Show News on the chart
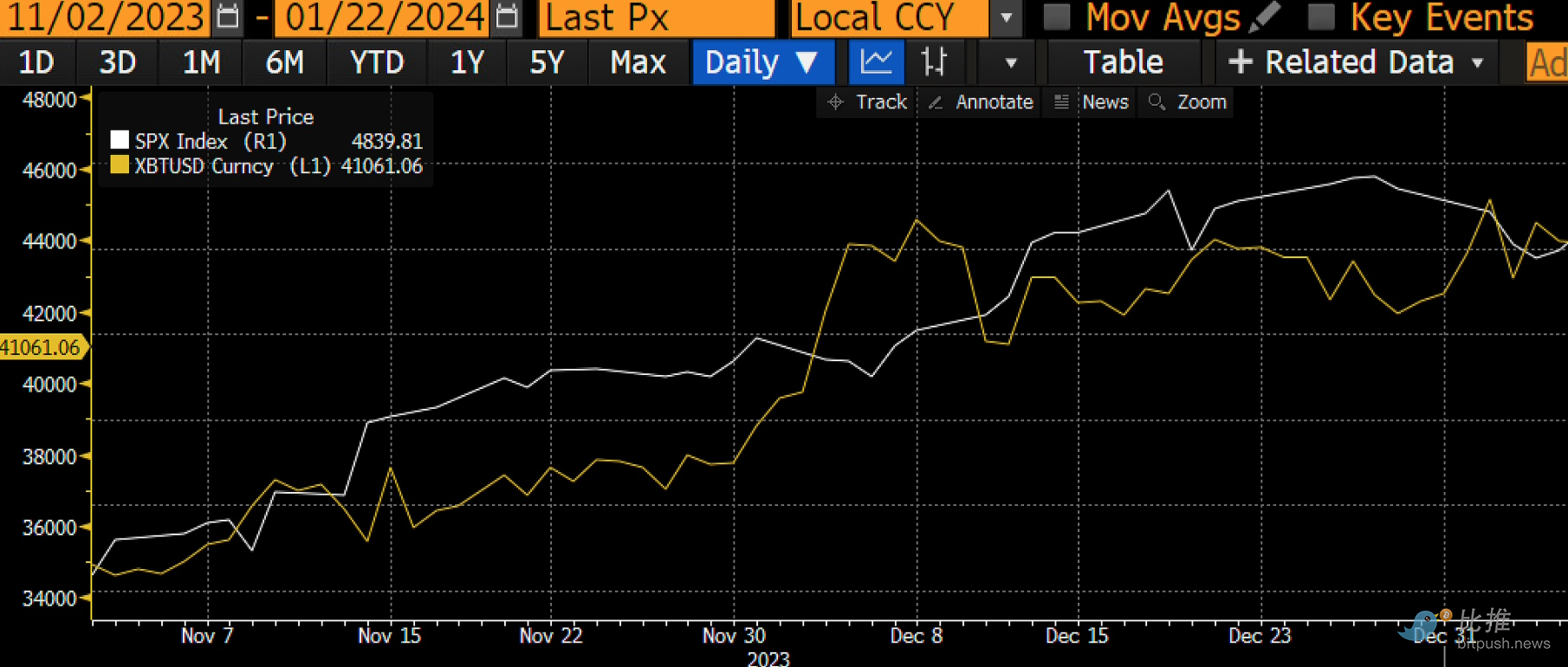Viewport: 1568px width, 667px height. [x=1092, y=102]
